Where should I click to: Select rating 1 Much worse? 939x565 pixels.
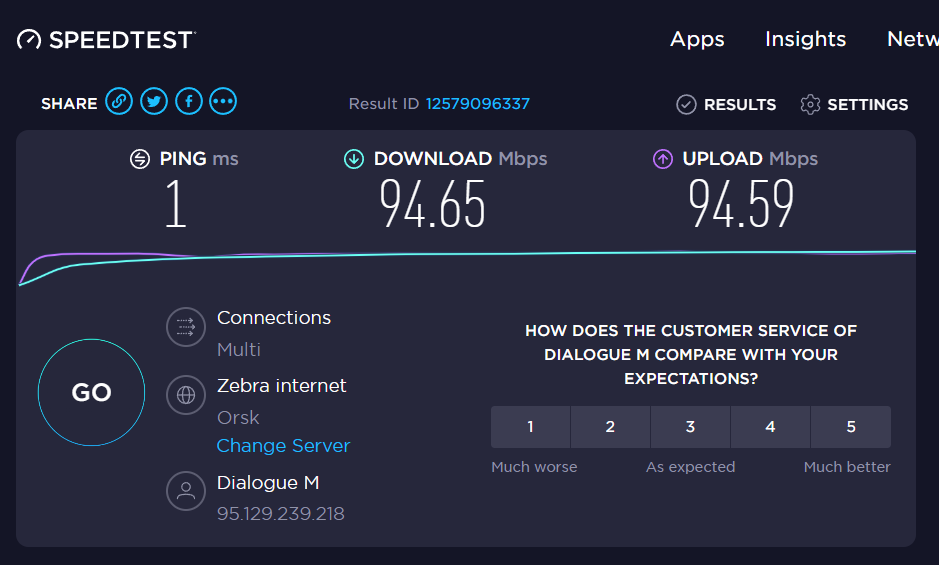tap(530, 427)
